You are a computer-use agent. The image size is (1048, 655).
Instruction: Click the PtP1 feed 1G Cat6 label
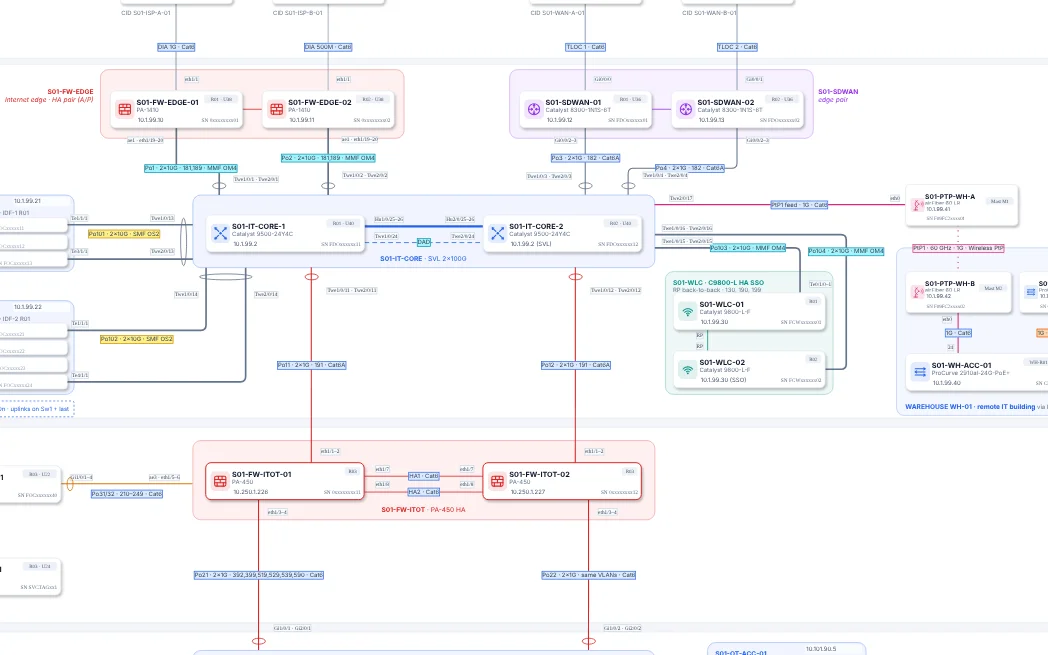pyautogui.click(x=799, y=205)
